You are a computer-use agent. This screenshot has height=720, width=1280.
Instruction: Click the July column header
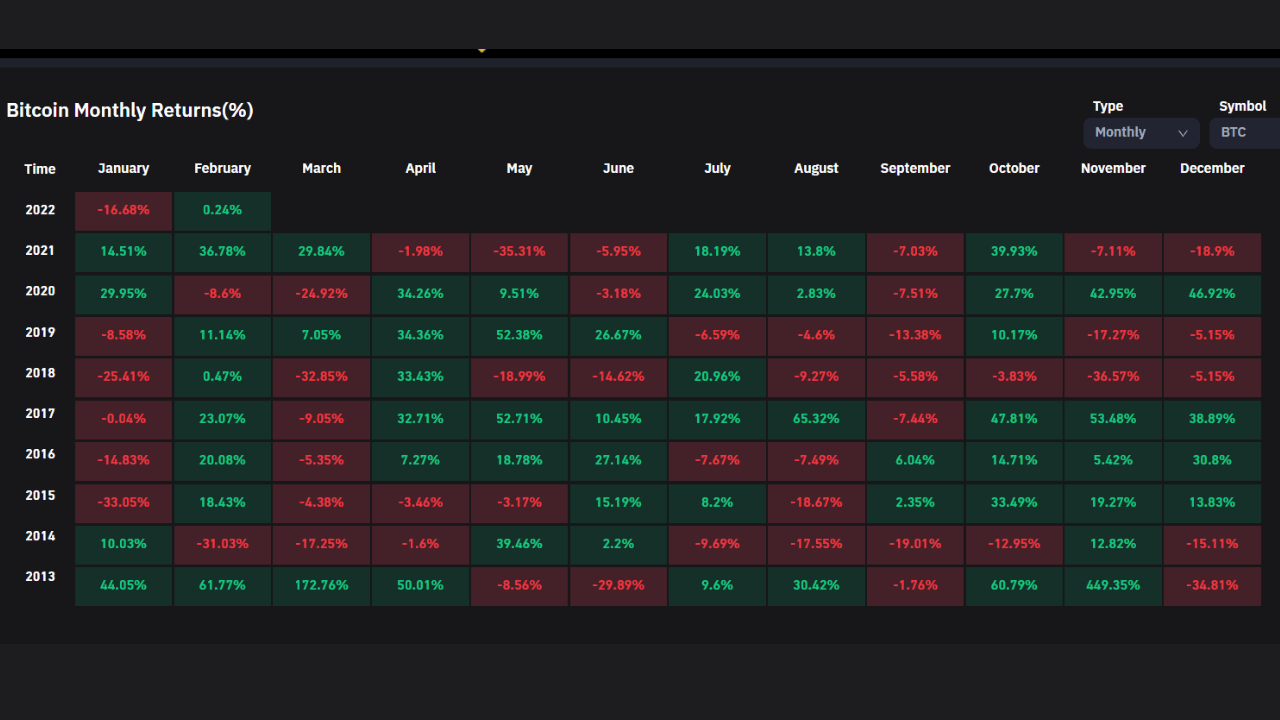pos(717,168)
